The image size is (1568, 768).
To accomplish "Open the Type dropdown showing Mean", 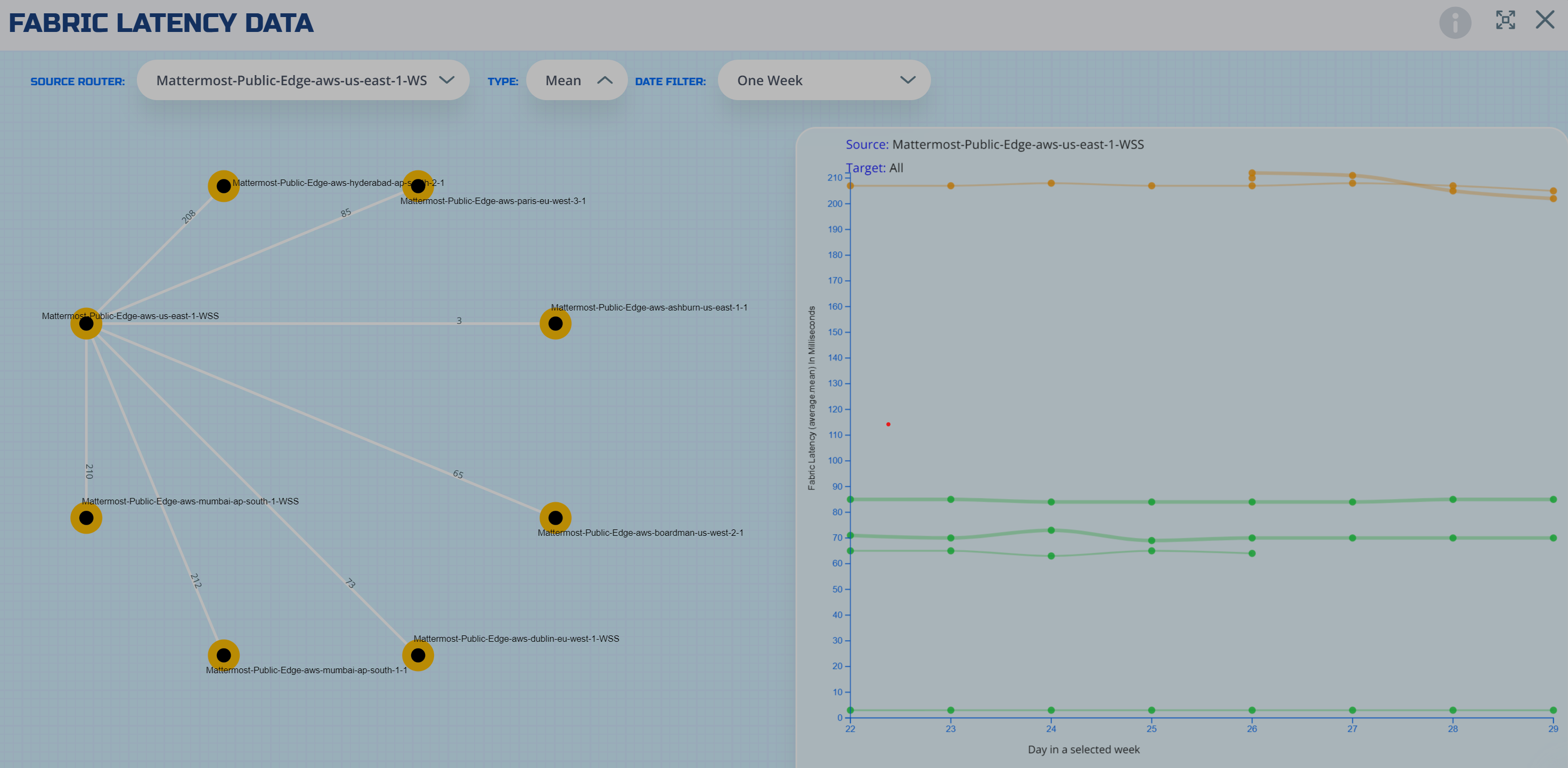I will click(576, 80).
